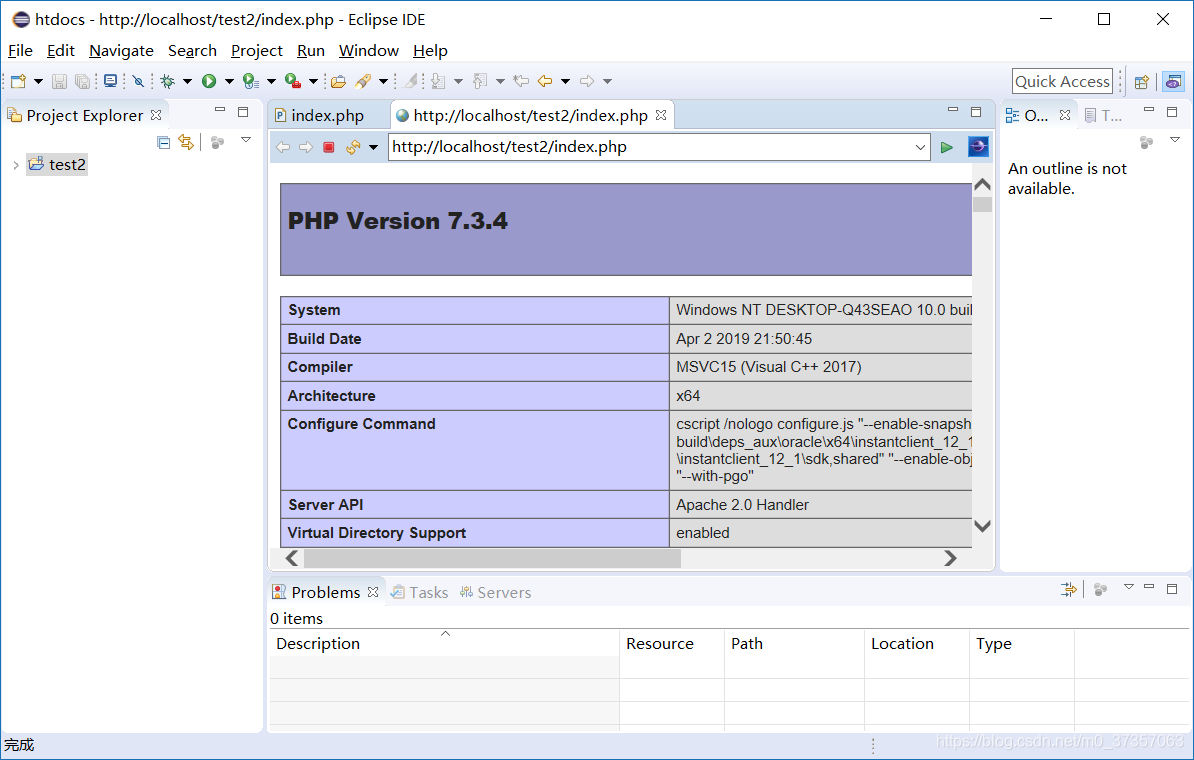Screen dimensions: 1194x760
Task: Click the Open Perspective icon
Action: [x=1141, y=82]
